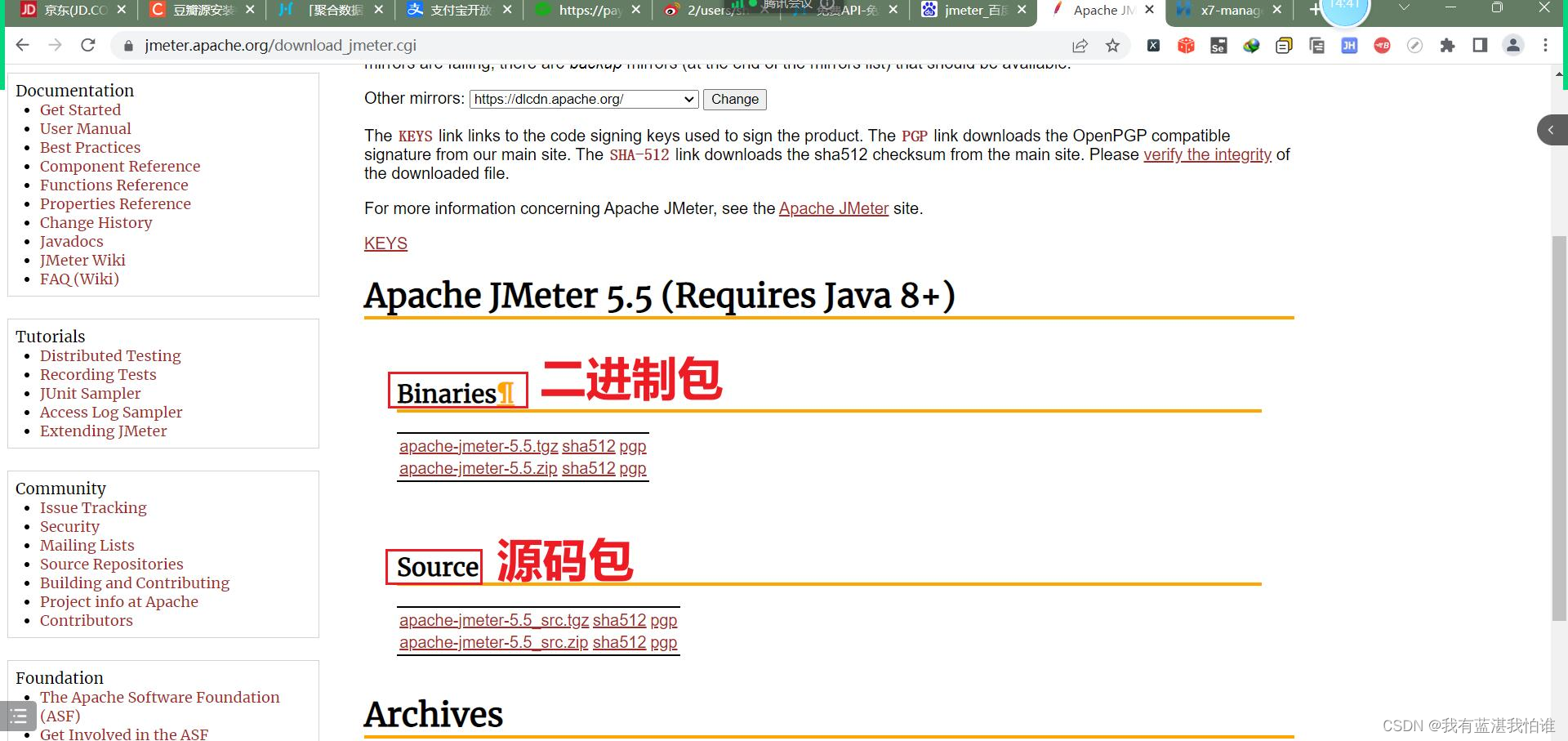This screenshot has width=1568, height=741.
Task: Click the taskbar chevron near the clock
Action: [x=1404, y=7]
